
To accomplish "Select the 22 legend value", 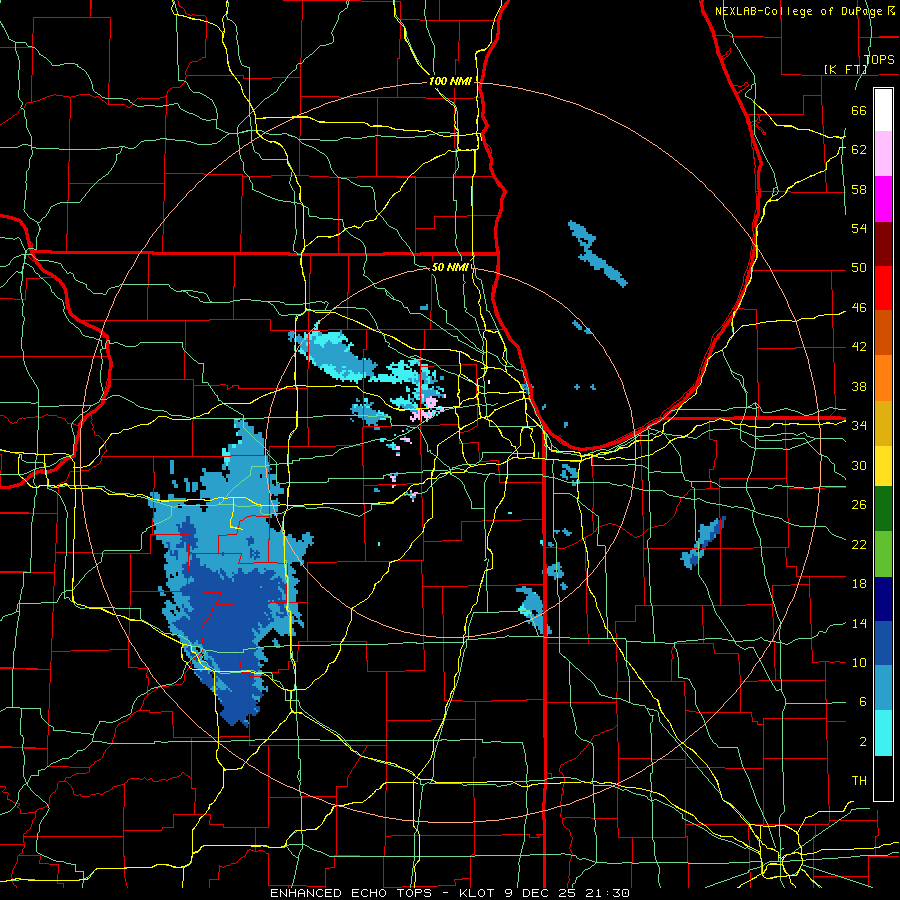I will coord(859,544).
